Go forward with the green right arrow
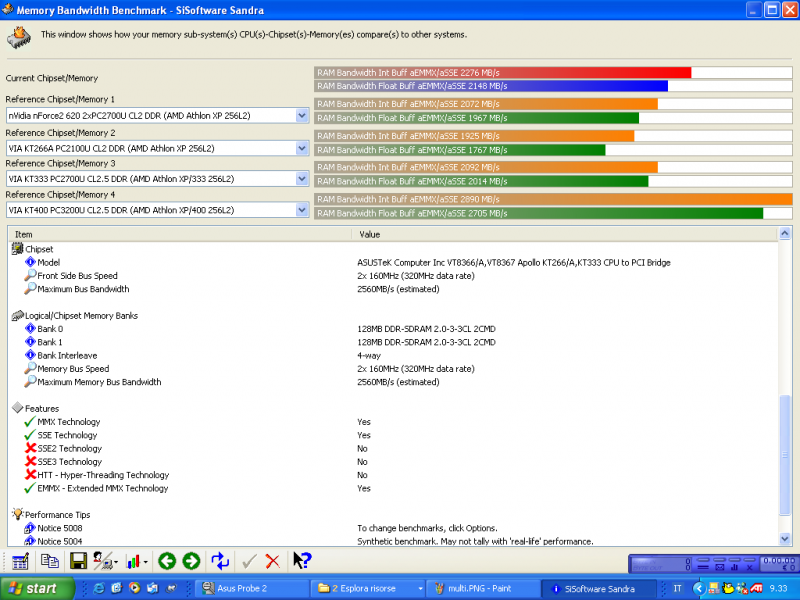800x600 pixels. coord(191,561)
